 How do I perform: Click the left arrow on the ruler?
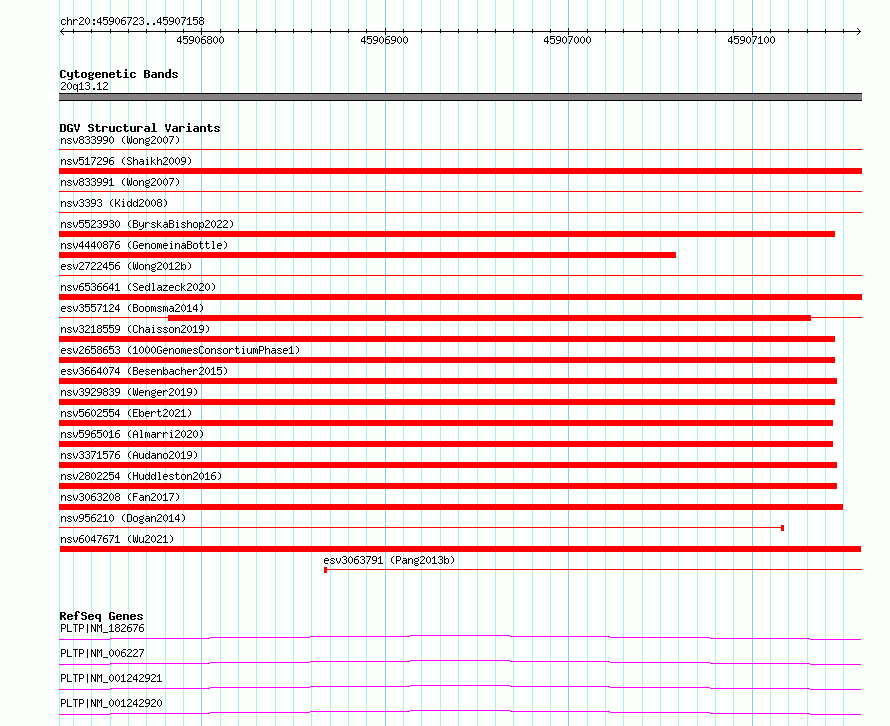(x=62, y=31)
